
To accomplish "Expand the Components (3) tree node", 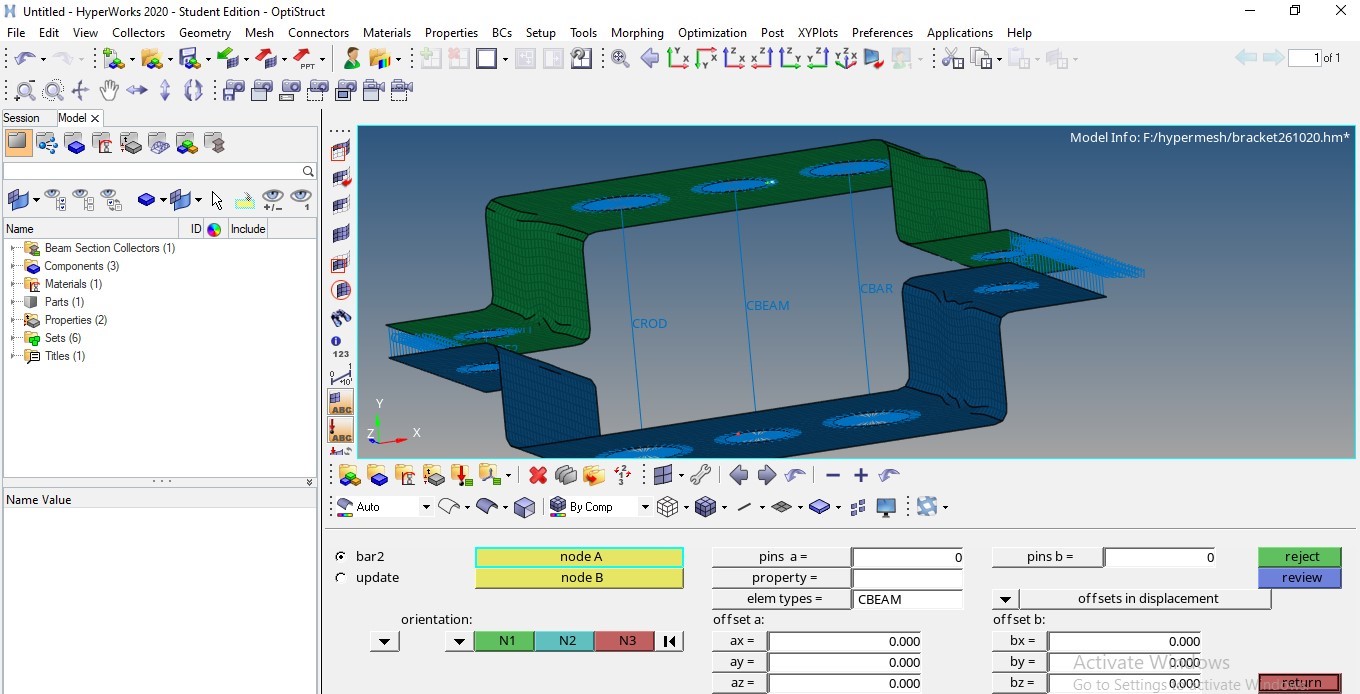I will (x=13, y=267).
